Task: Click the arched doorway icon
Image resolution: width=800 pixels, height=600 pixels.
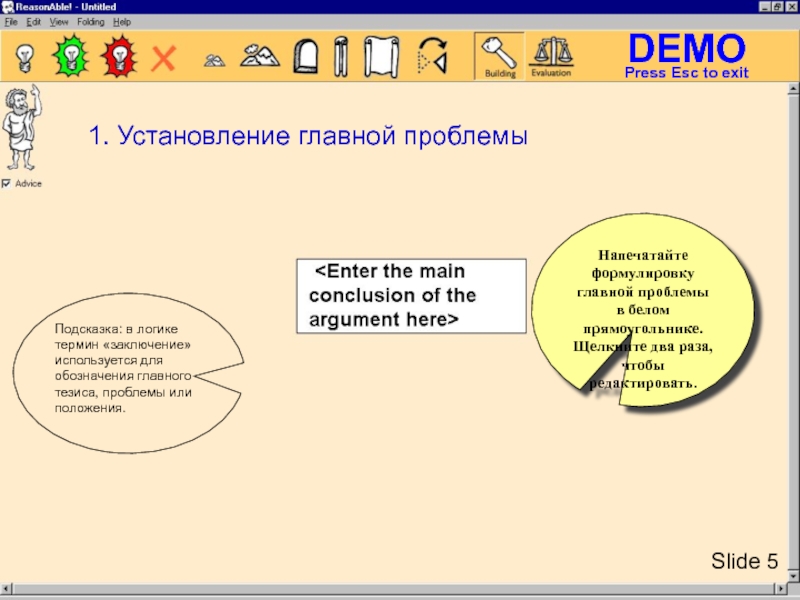Action: pyautogui.click(x=306, y=57)
